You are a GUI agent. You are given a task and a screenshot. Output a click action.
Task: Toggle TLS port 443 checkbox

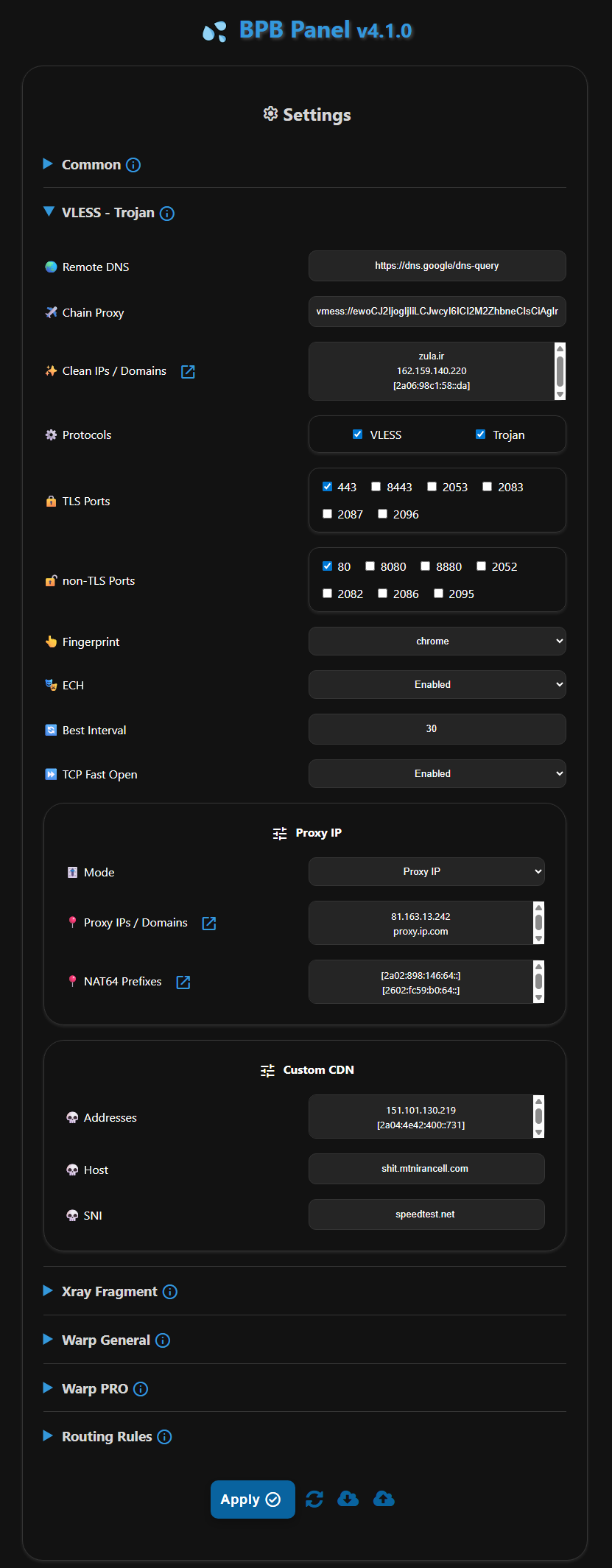(x=327, y=487)
